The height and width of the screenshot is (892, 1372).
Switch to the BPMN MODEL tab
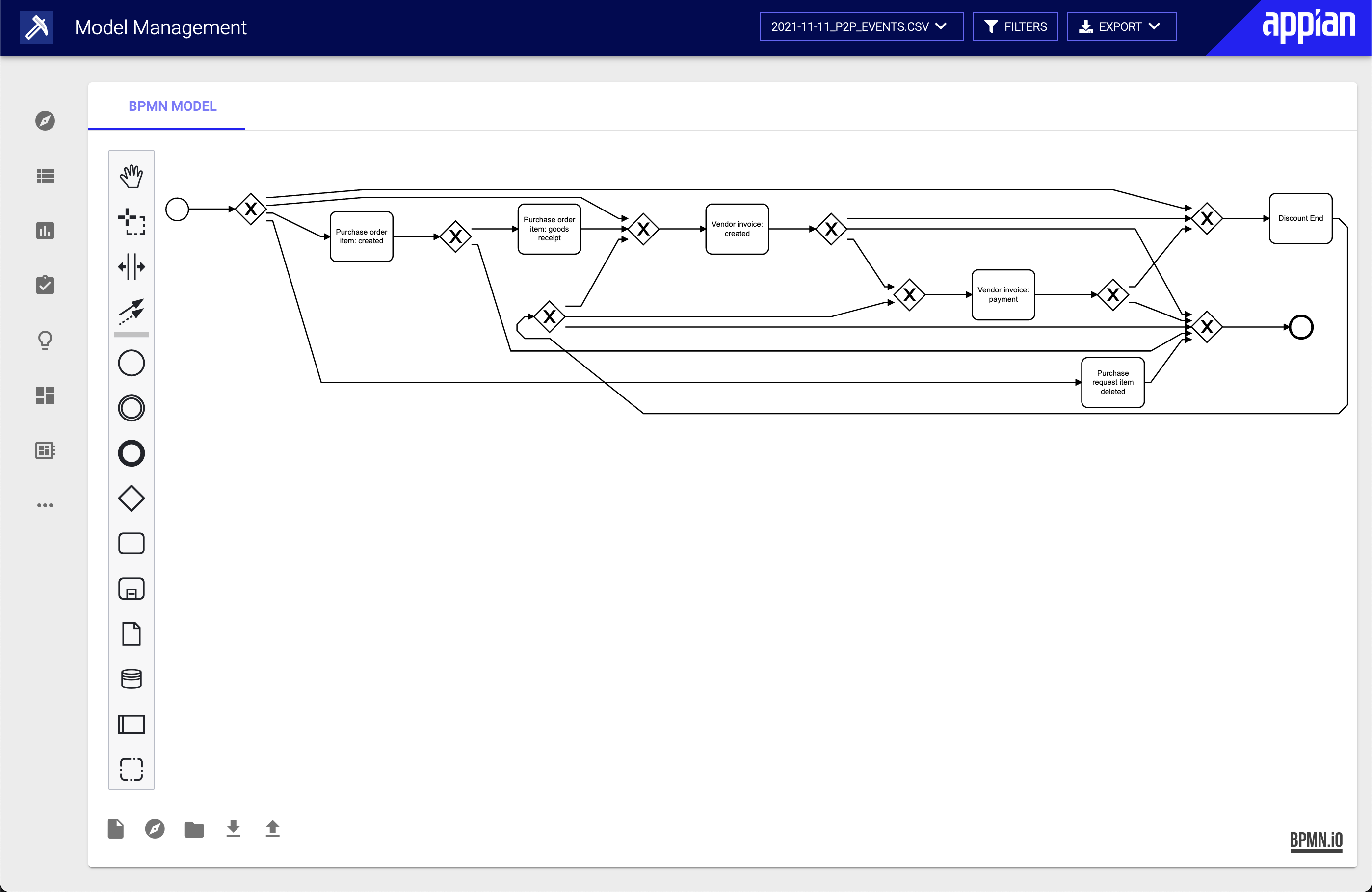(172, 106)
